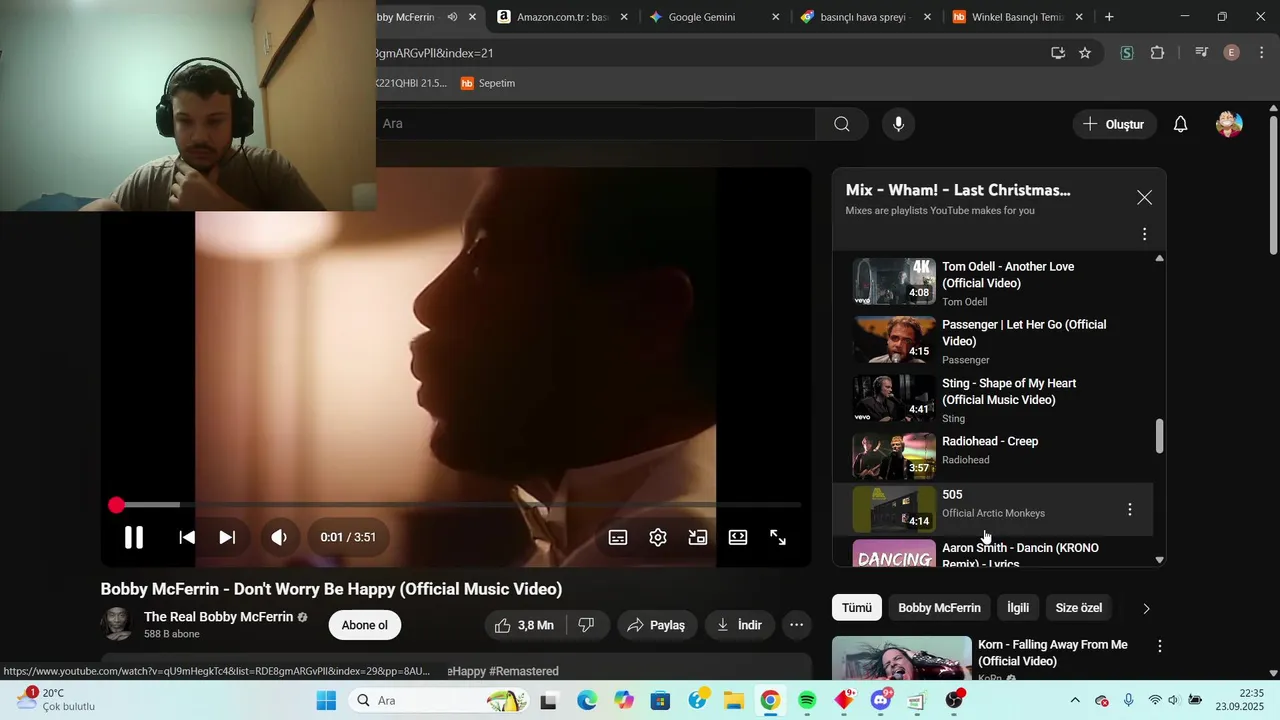The image size is (1280, 720).
Task: Open the Windows Start menu
Action: coord(326,701)
